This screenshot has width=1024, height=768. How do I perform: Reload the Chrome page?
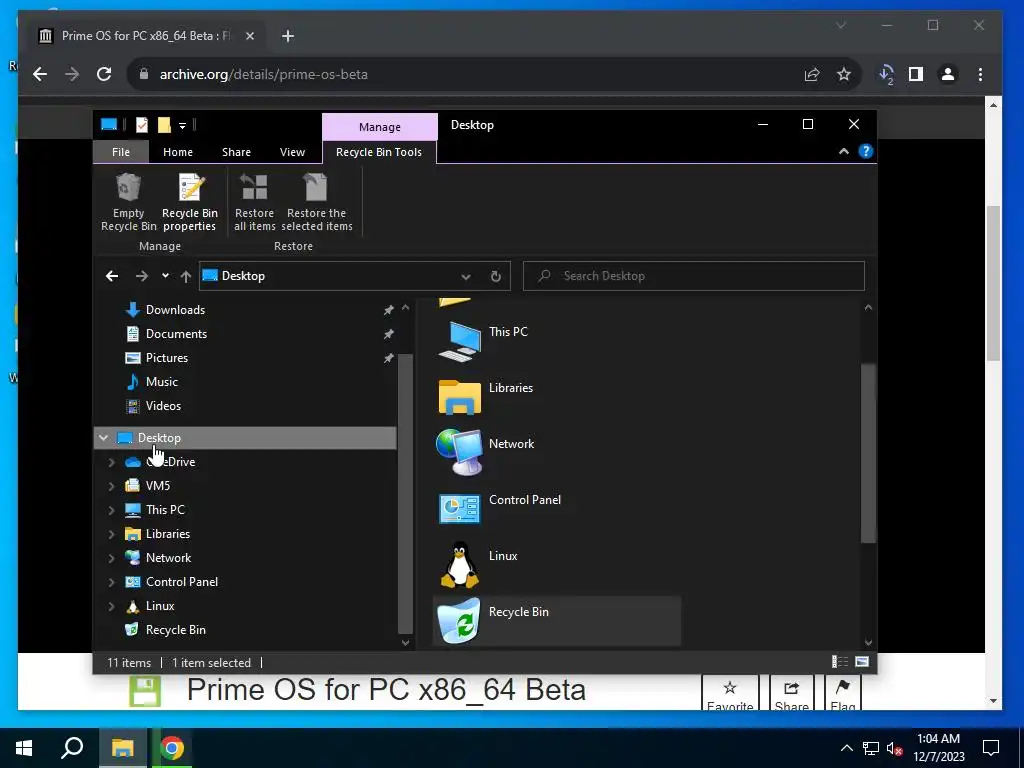coord(104,74)
